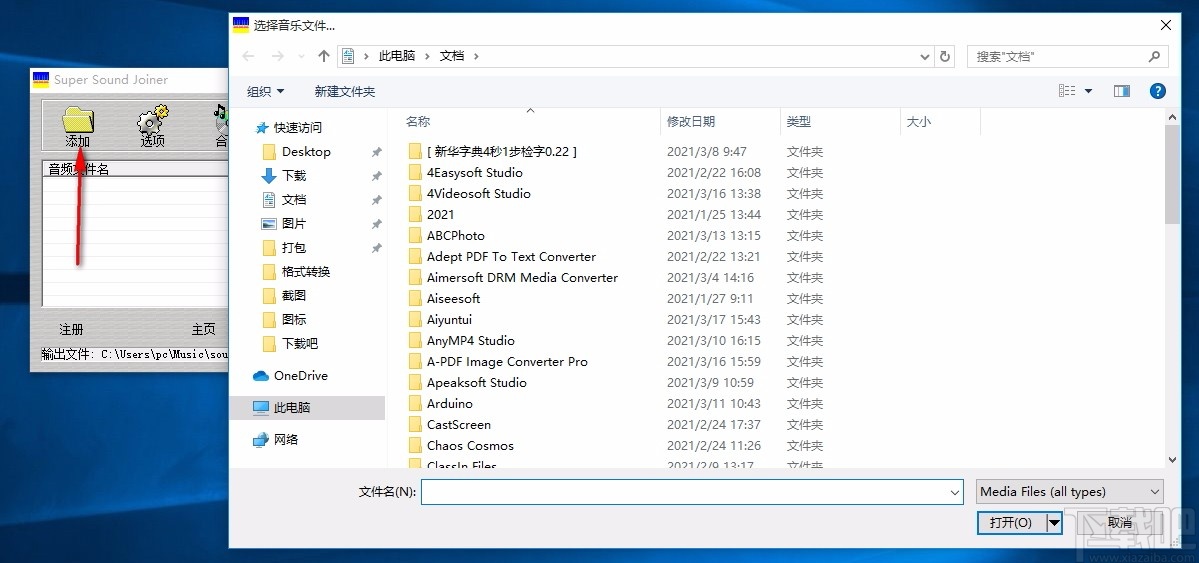Expand the file name history dropdown

point(954,493)
